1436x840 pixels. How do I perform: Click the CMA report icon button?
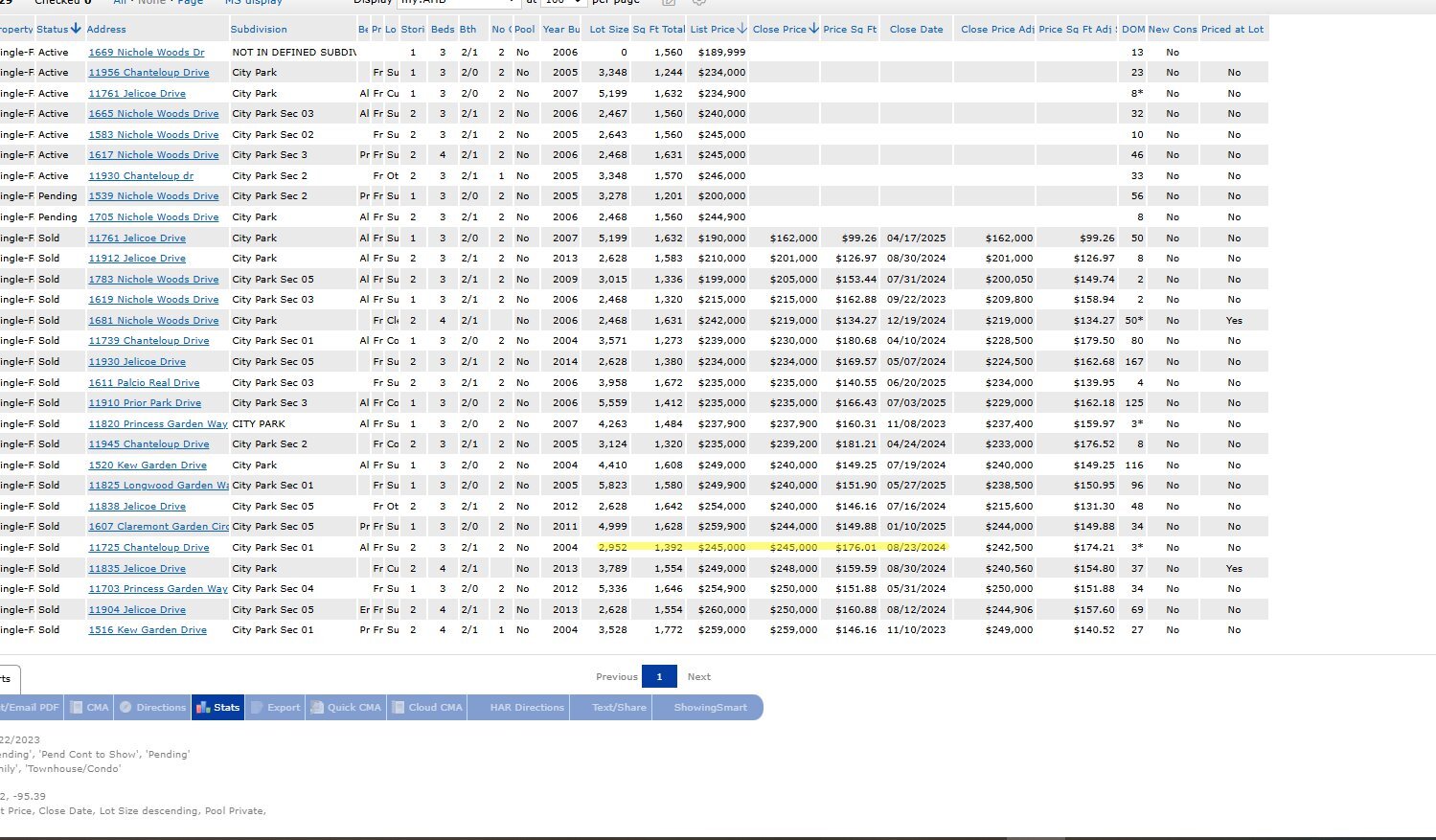click(89, 708)
